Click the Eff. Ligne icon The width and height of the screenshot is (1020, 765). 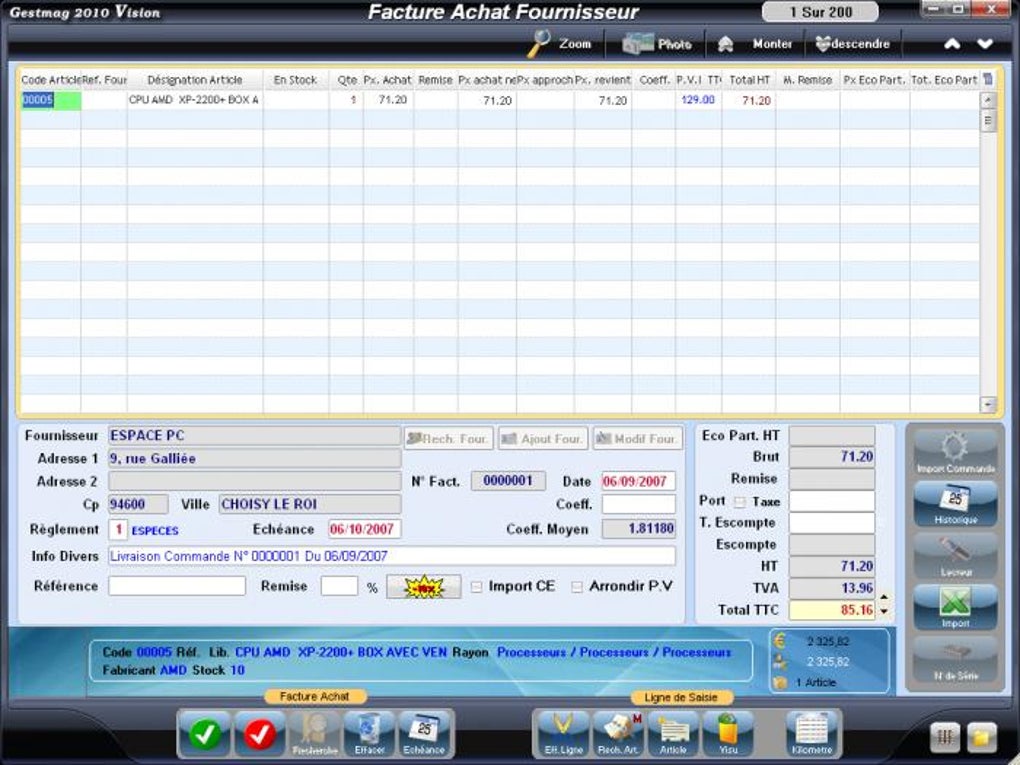[x=563, y=734]
